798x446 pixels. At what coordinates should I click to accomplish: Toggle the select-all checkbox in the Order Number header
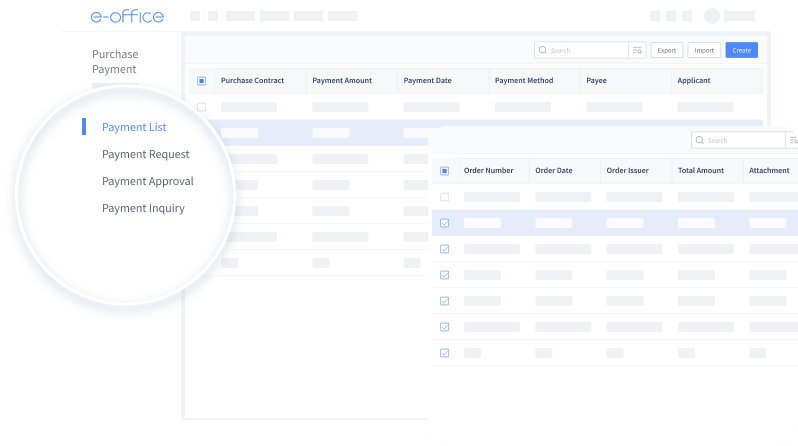[x=444, y=171]
